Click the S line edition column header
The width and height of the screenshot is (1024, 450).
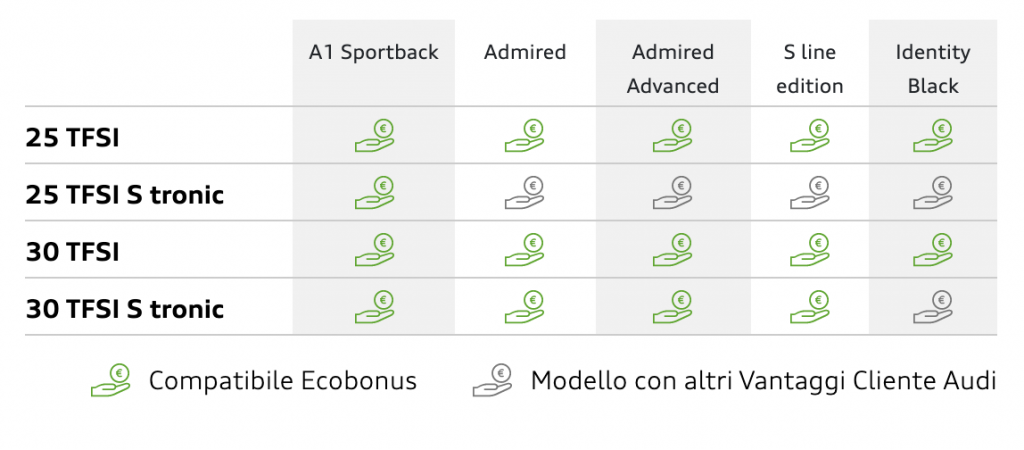tap(810, 69)
